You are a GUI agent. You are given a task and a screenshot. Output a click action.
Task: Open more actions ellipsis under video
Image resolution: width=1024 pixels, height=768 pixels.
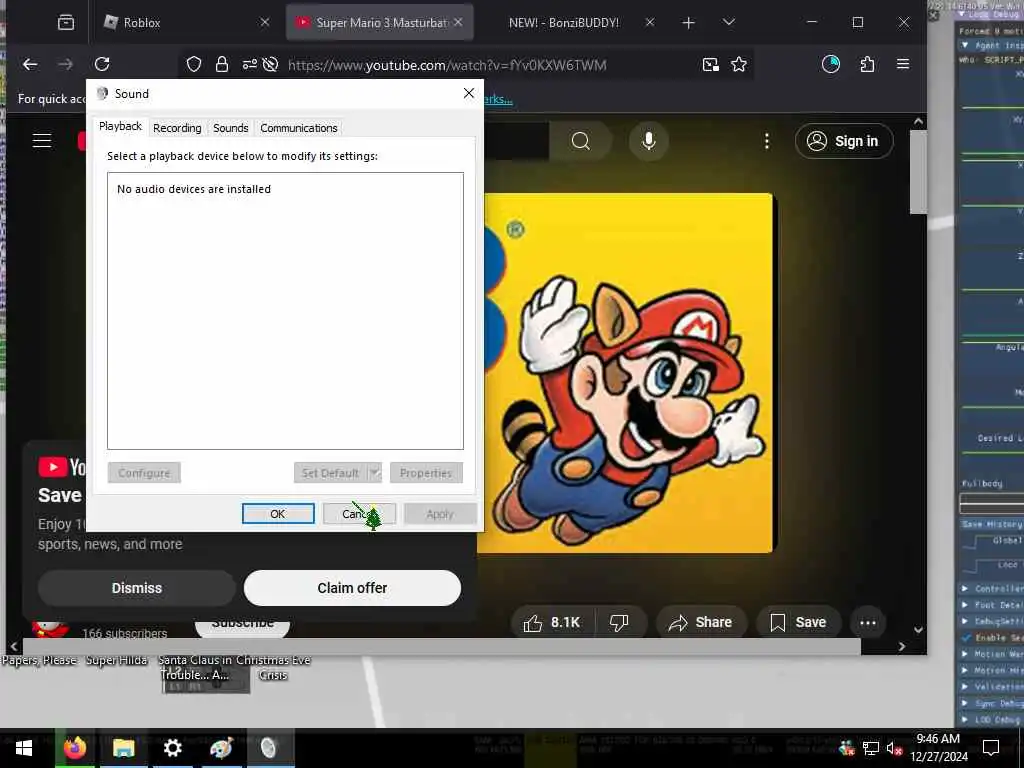[868, 622]
